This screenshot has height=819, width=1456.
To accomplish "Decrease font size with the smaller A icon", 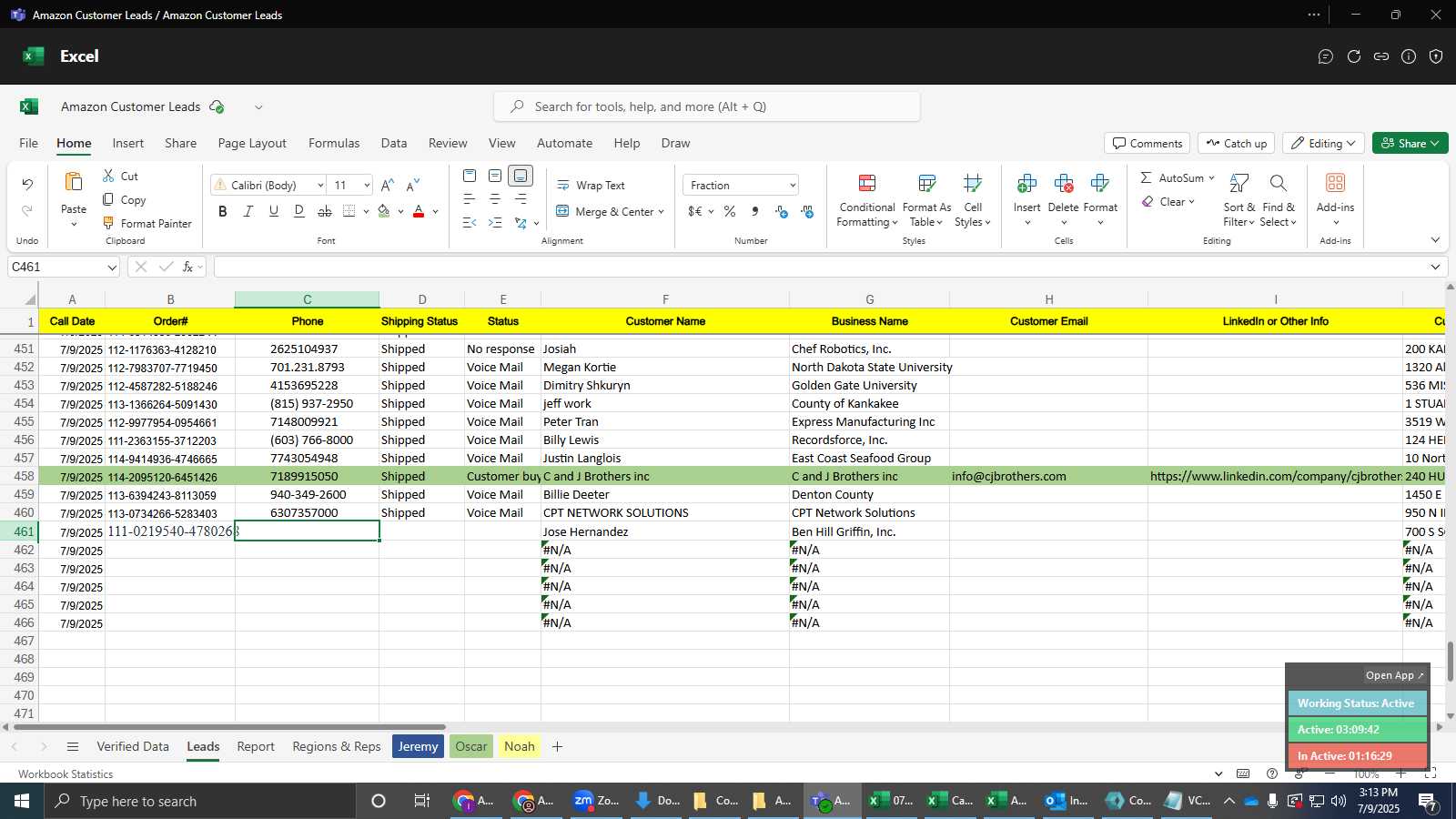I will click(413, 185).
